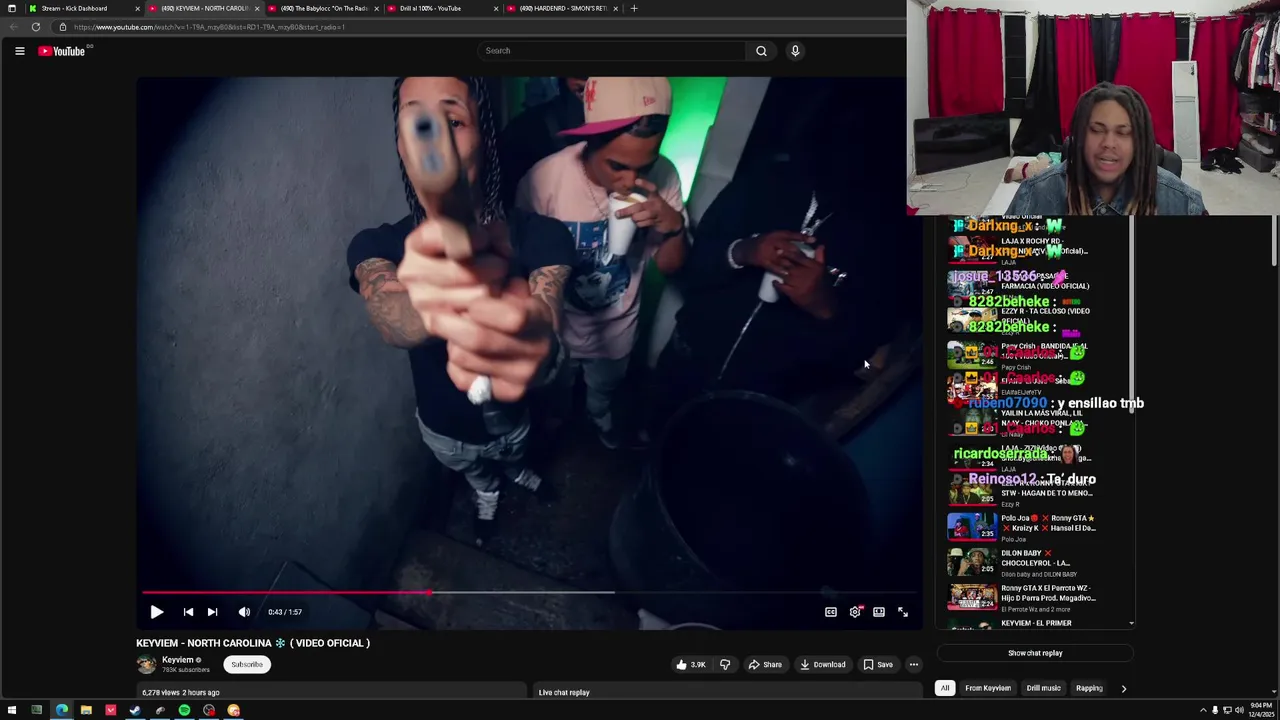Show hidden system tray icons

(x=1203, y=710)
